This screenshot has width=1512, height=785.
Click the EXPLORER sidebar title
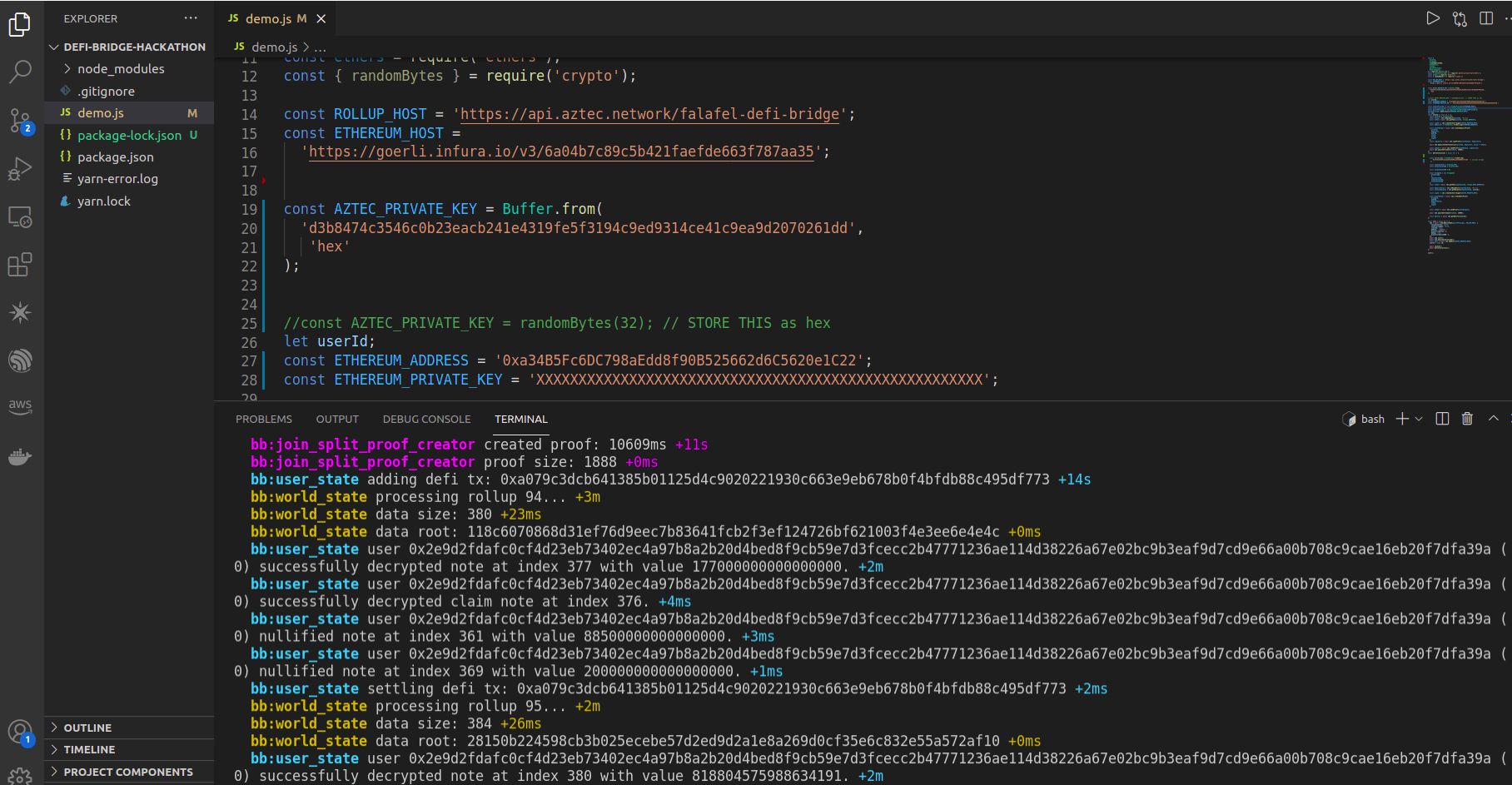pyautogui.click(x=90, y=18)
